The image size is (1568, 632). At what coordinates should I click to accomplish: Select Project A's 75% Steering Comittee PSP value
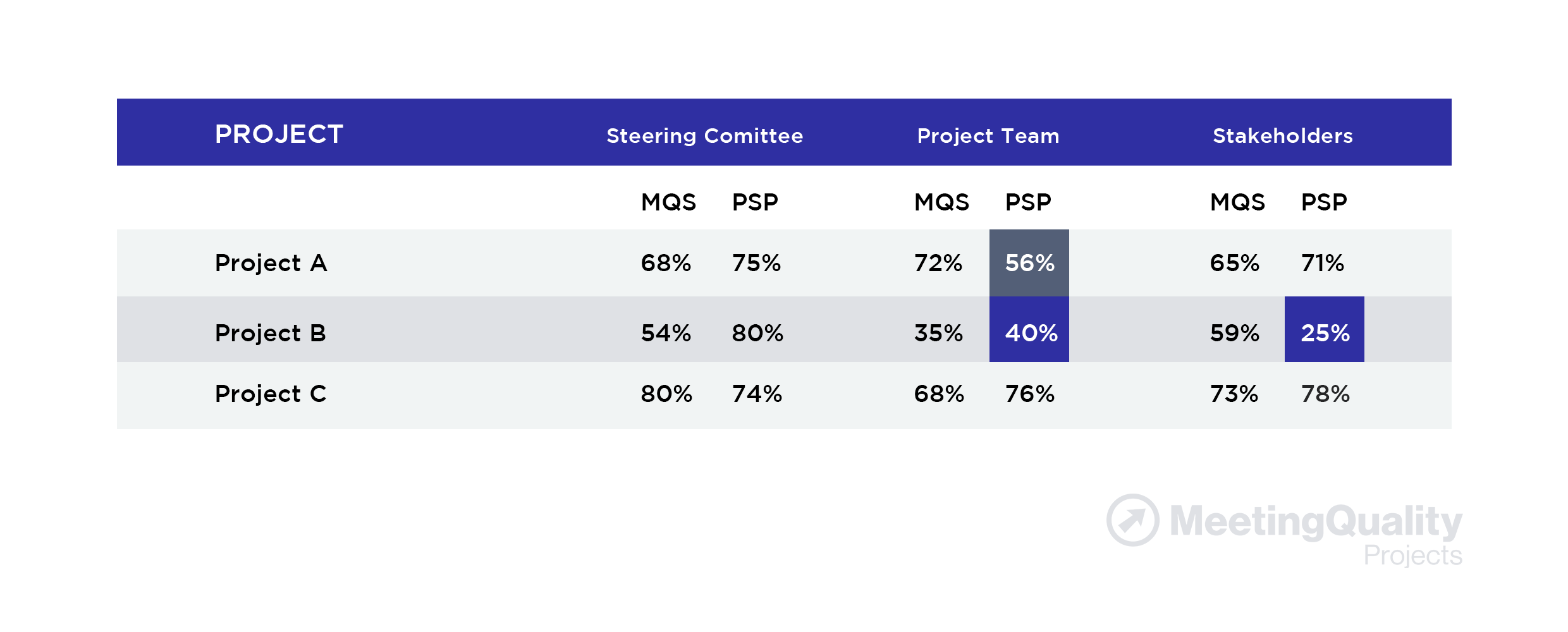click(x=756, y=263)
